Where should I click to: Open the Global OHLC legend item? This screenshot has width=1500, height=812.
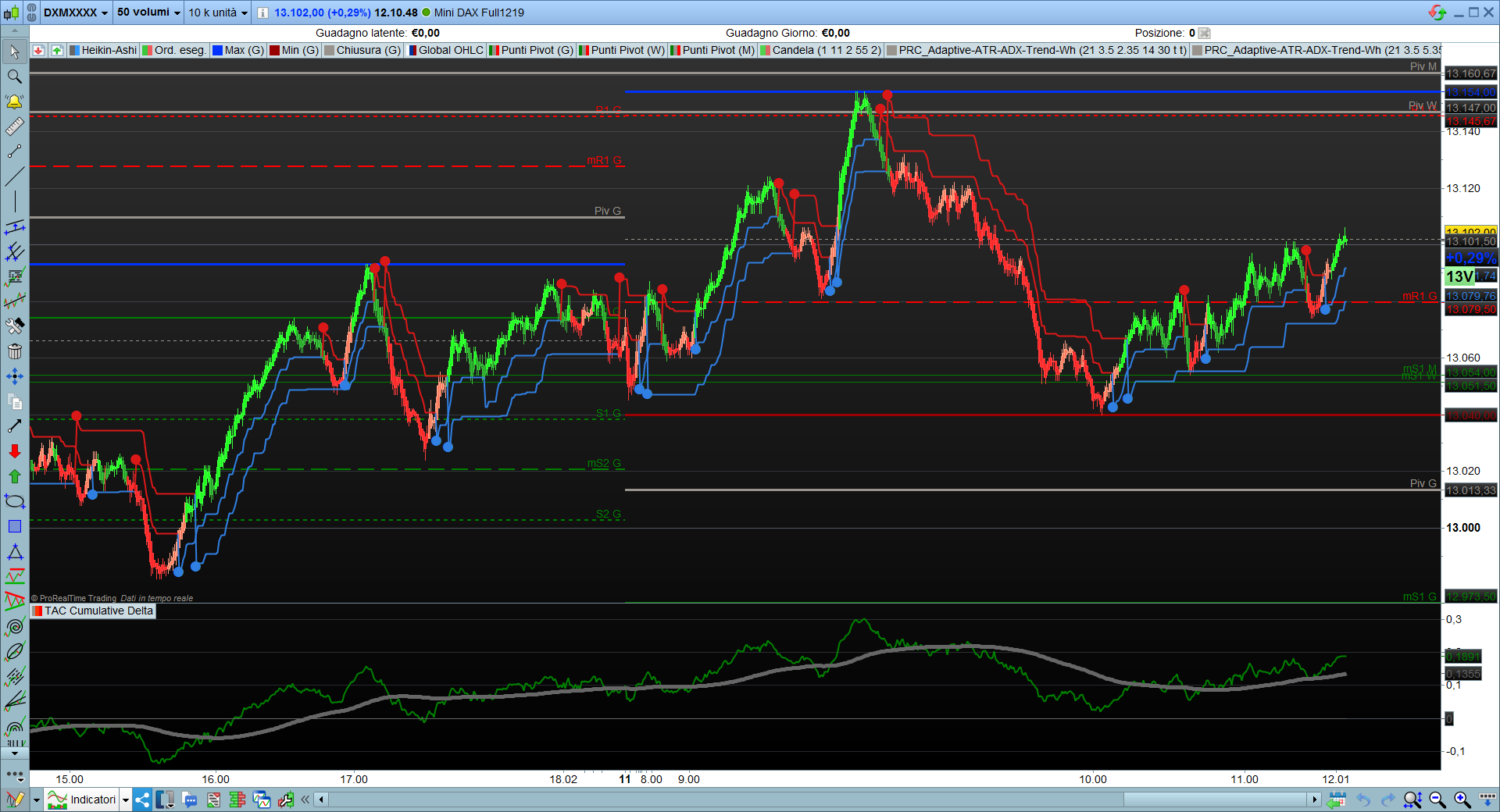coord(445,50)
